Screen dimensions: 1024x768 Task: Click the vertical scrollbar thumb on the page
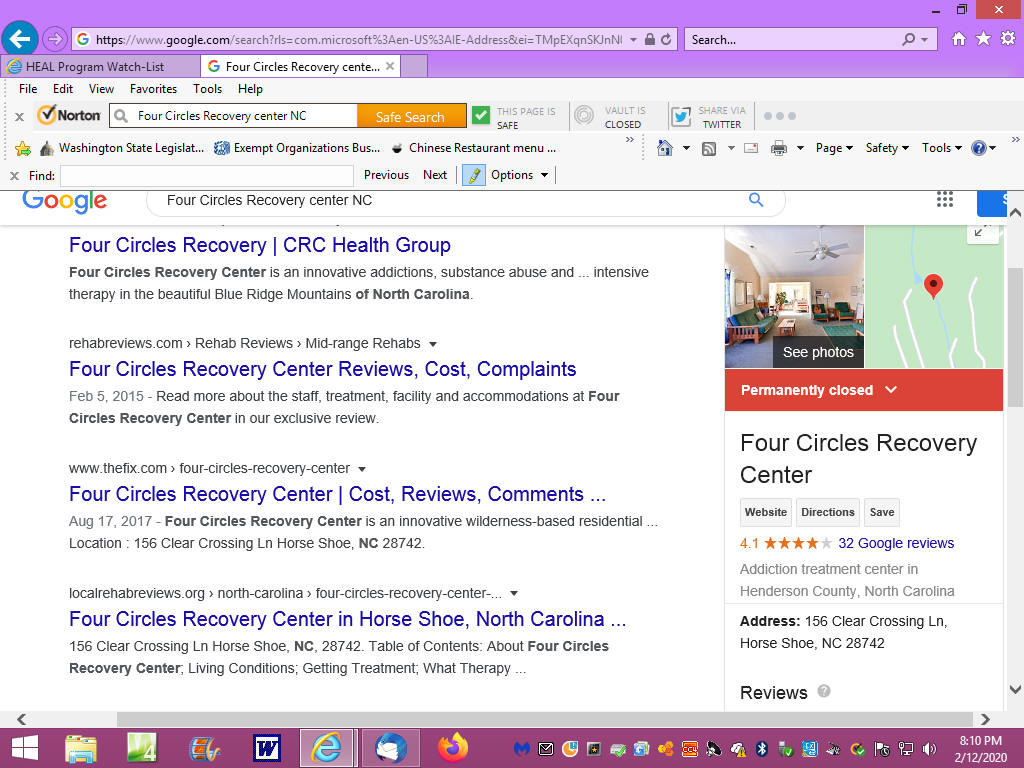click(1015, 337)
